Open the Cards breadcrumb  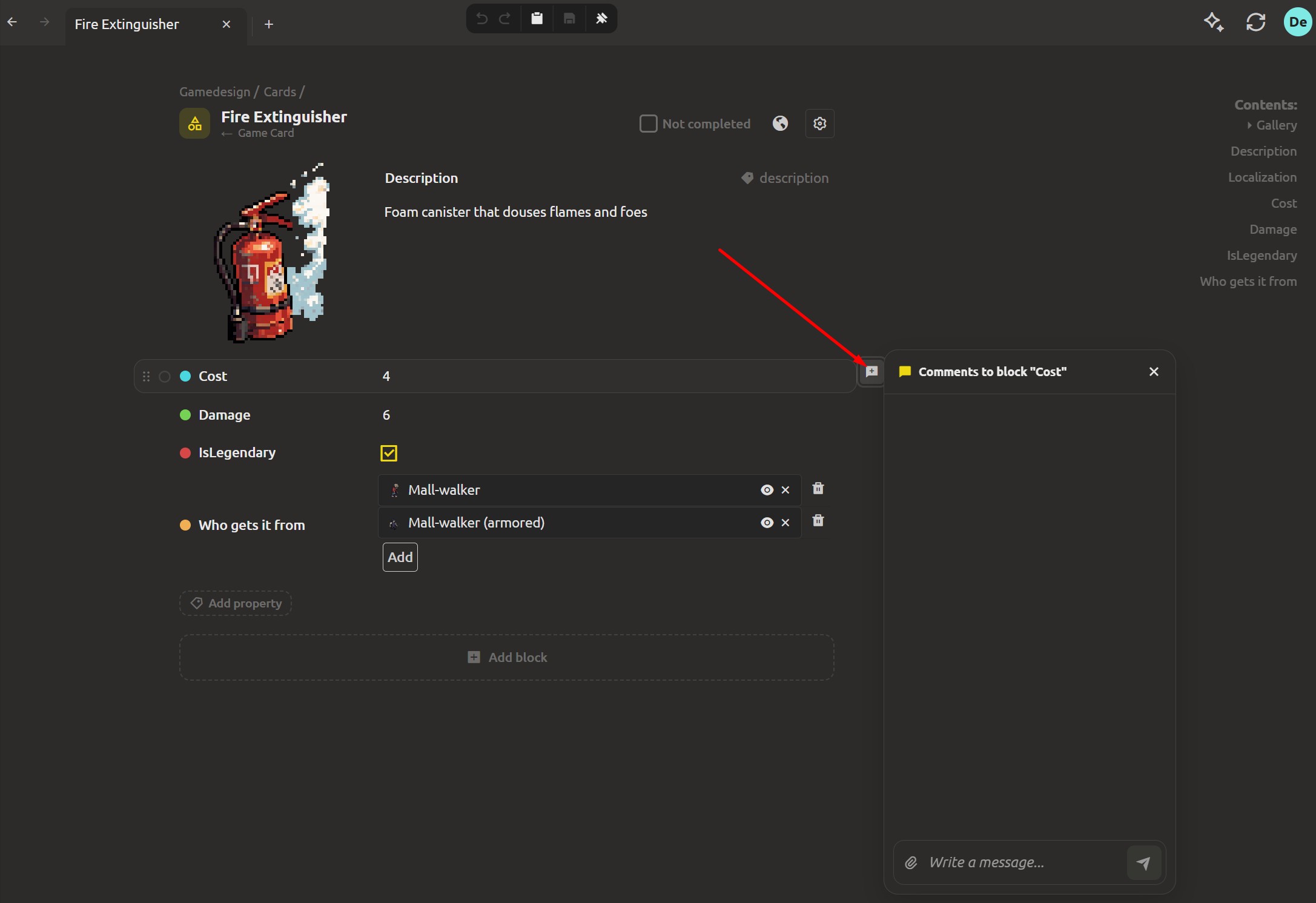point(280,92)
